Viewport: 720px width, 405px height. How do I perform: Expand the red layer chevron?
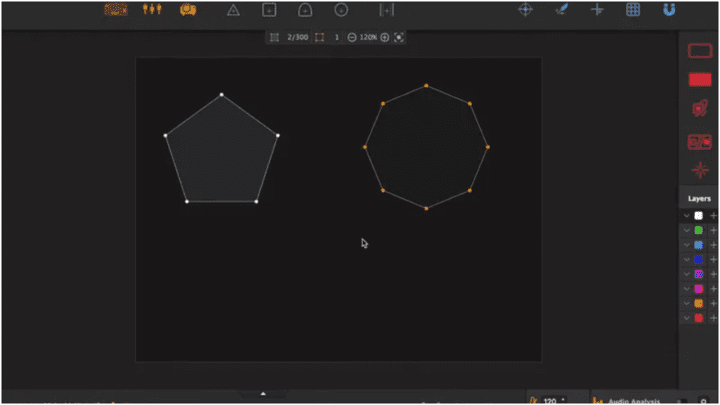click(686, 318)
